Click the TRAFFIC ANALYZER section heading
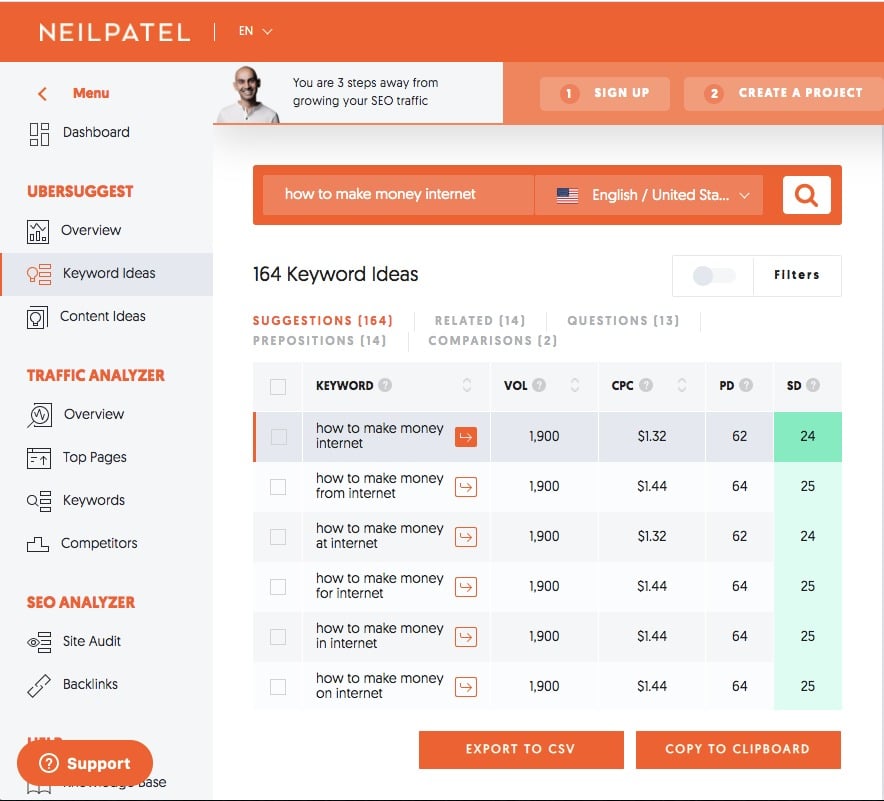 (x=95, y=375)
